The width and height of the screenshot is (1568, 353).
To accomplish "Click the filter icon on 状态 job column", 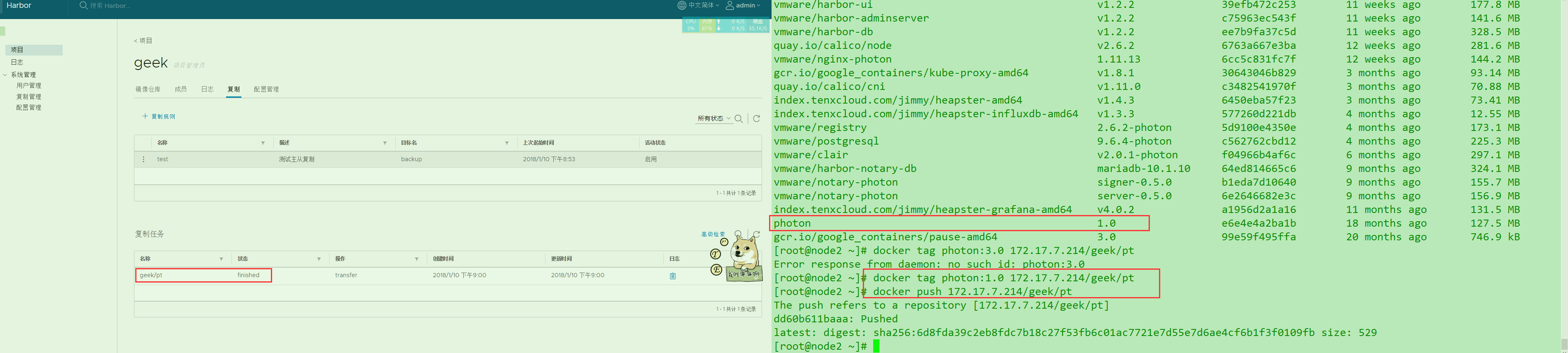I will (x=319, y=259).
